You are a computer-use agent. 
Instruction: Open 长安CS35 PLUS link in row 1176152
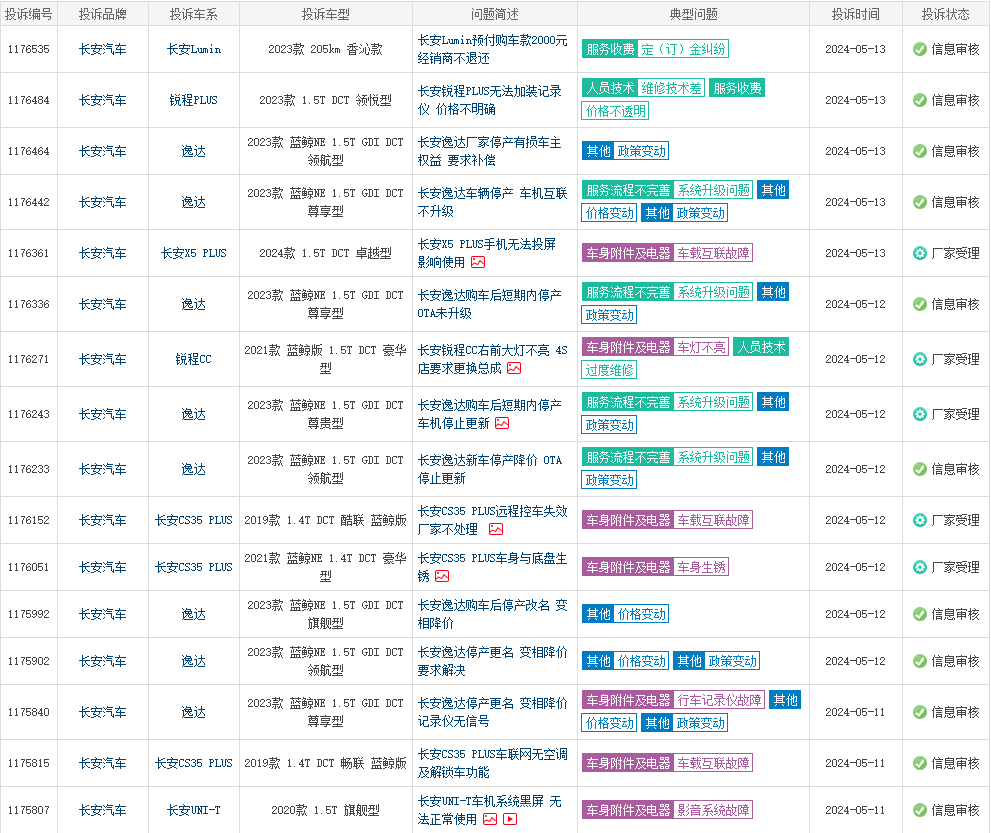[193, 520]
